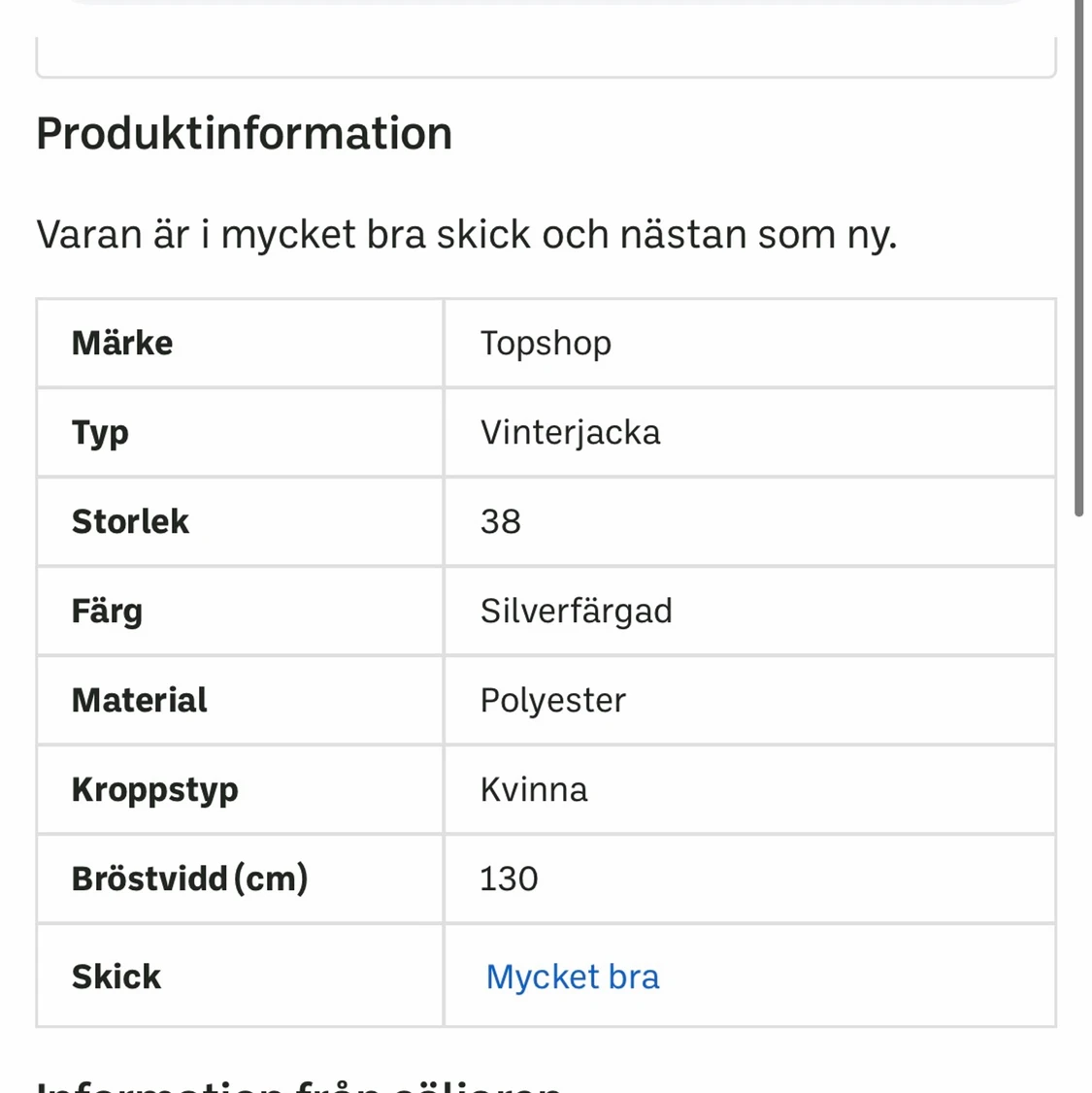Click the Mycket bra condition link
Viewport: 1092px width, 1093px height.
tap(572, 976)
